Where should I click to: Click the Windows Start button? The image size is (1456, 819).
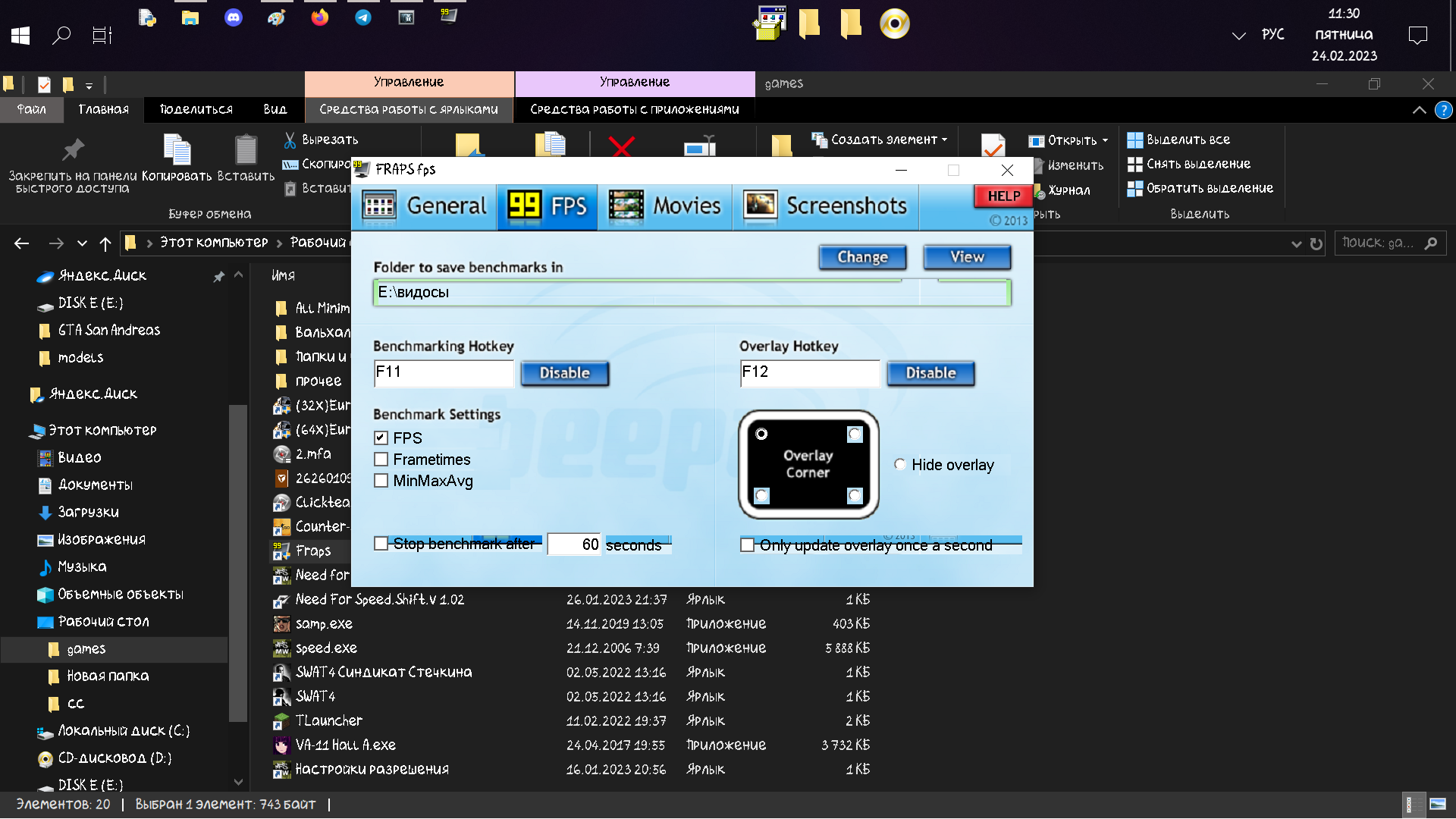[x=20, y=35]
